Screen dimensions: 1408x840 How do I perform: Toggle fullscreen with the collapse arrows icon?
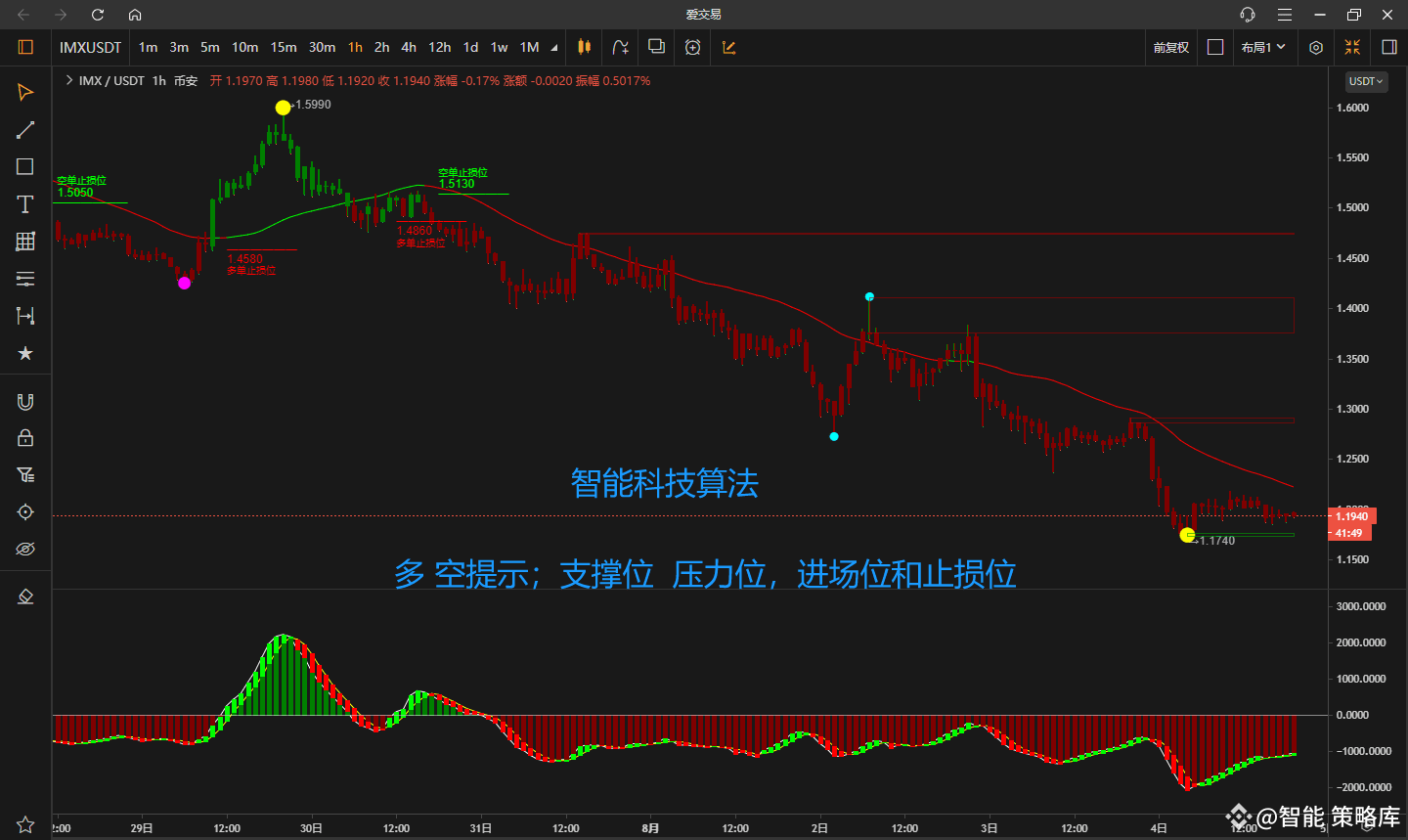pos(1353,47)
